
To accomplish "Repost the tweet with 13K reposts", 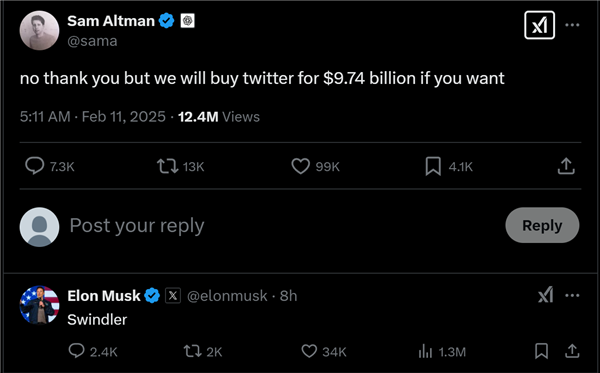I will tap(168, 166).
